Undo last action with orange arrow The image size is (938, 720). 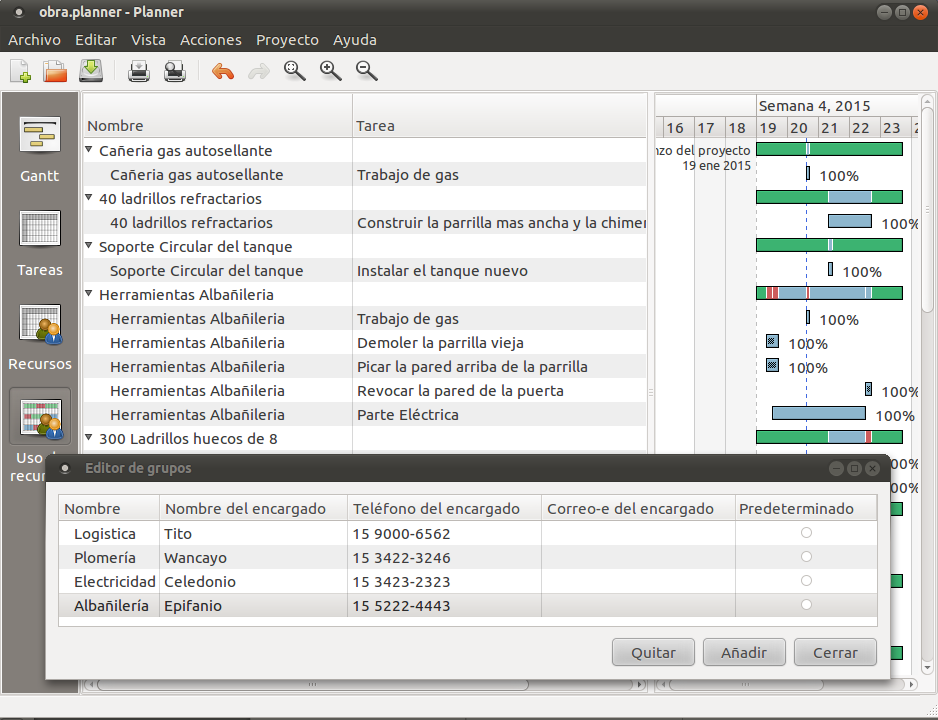pos(223,72)
